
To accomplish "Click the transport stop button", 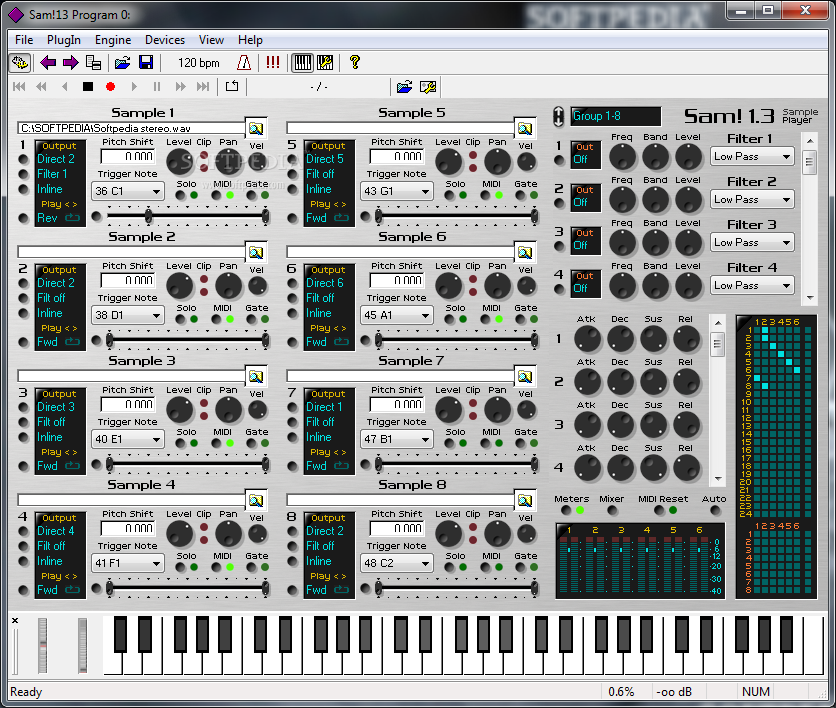I will 88,86.
